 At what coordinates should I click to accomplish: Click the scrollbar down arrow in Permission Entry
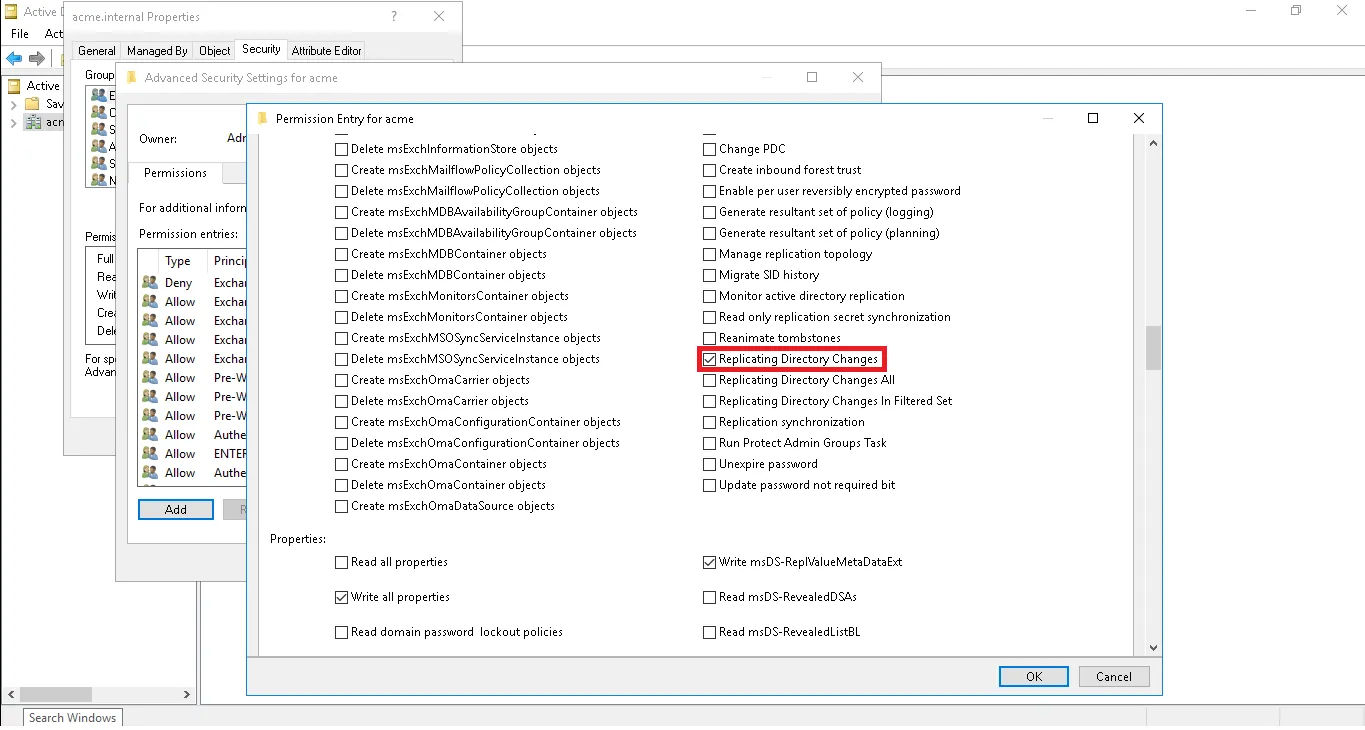point(1153,648)
